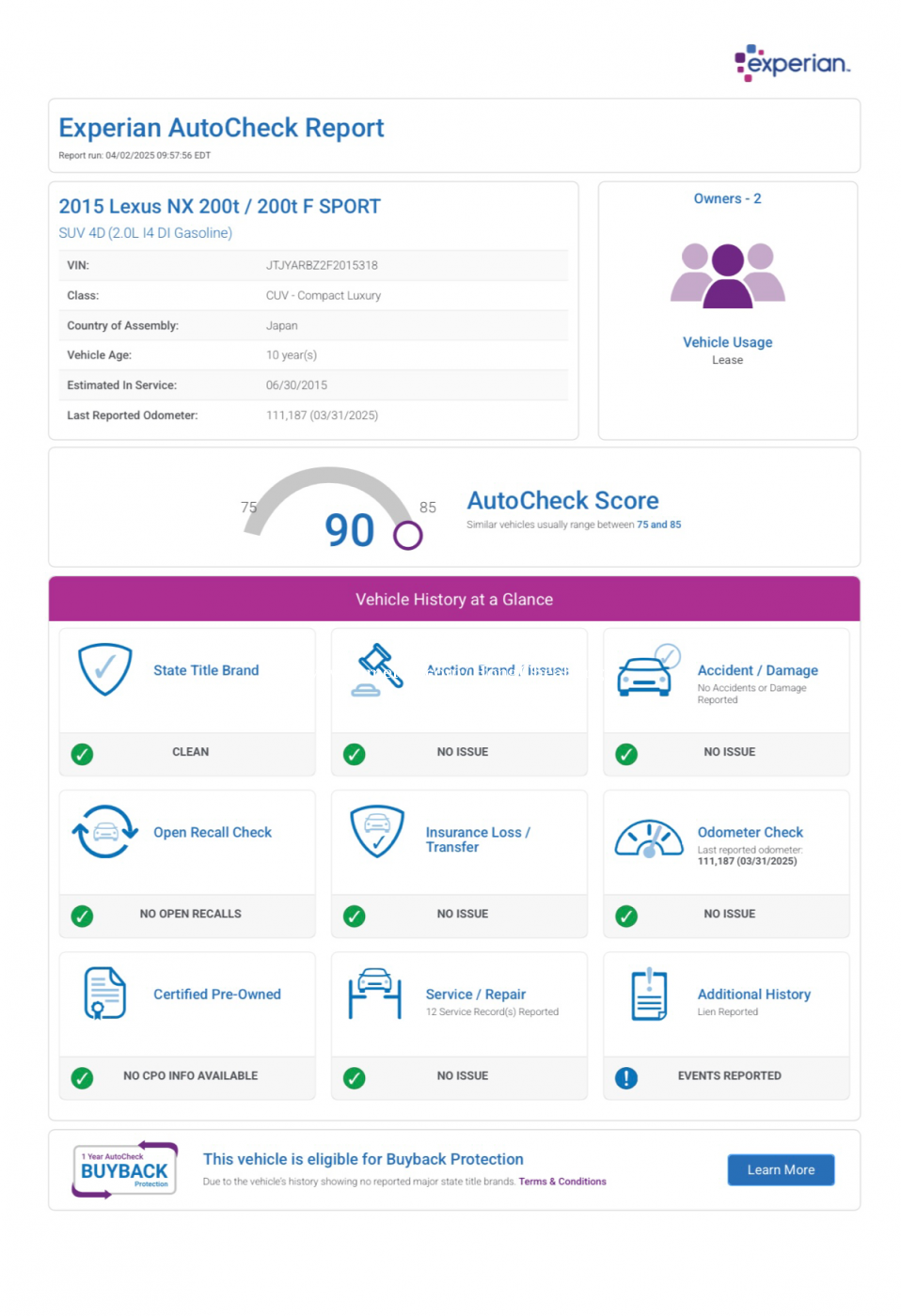Image resolution: width=901 pixels, height=1316 pixels.
Task: Click the State Title Brand shield icon
Action: point(105,668)
